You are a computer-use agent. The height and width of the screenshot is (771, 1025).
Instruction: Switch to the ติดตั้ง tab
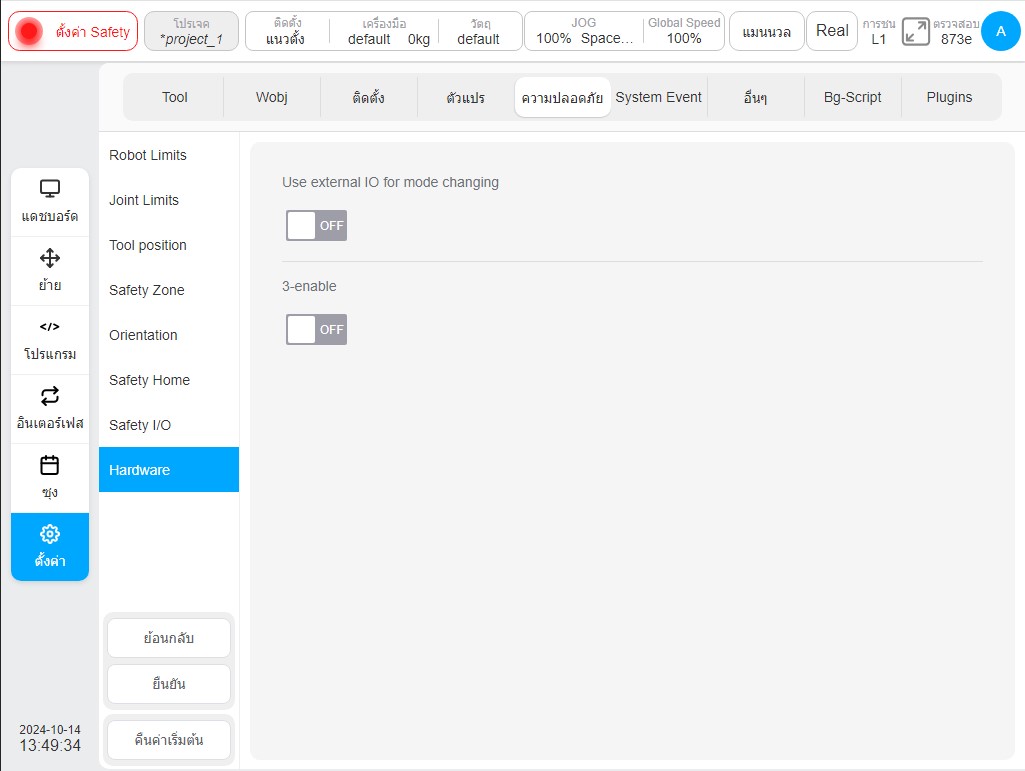pos(369,97)
